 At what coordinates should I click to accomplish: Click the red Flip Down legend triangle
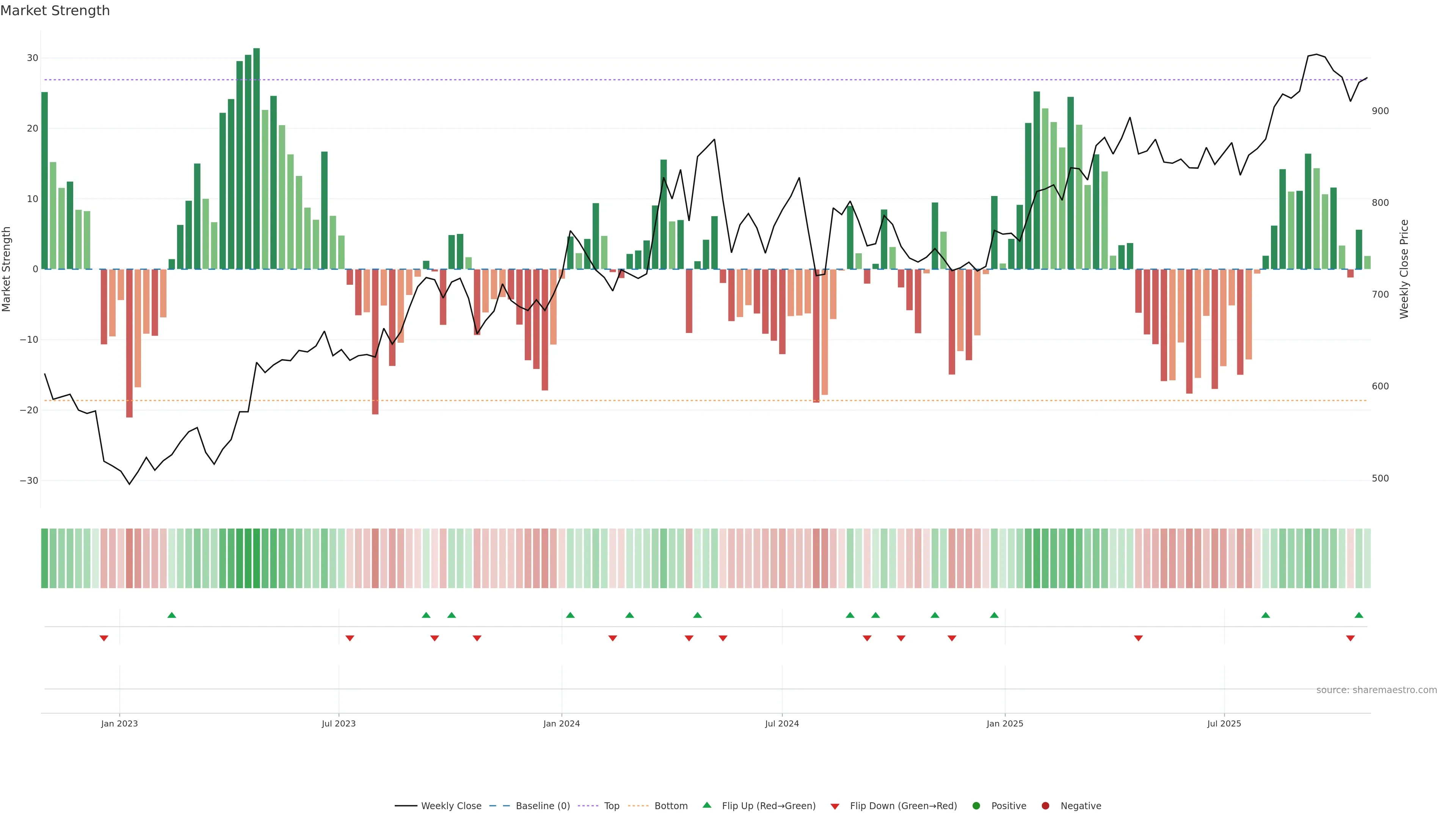(835, 806)
